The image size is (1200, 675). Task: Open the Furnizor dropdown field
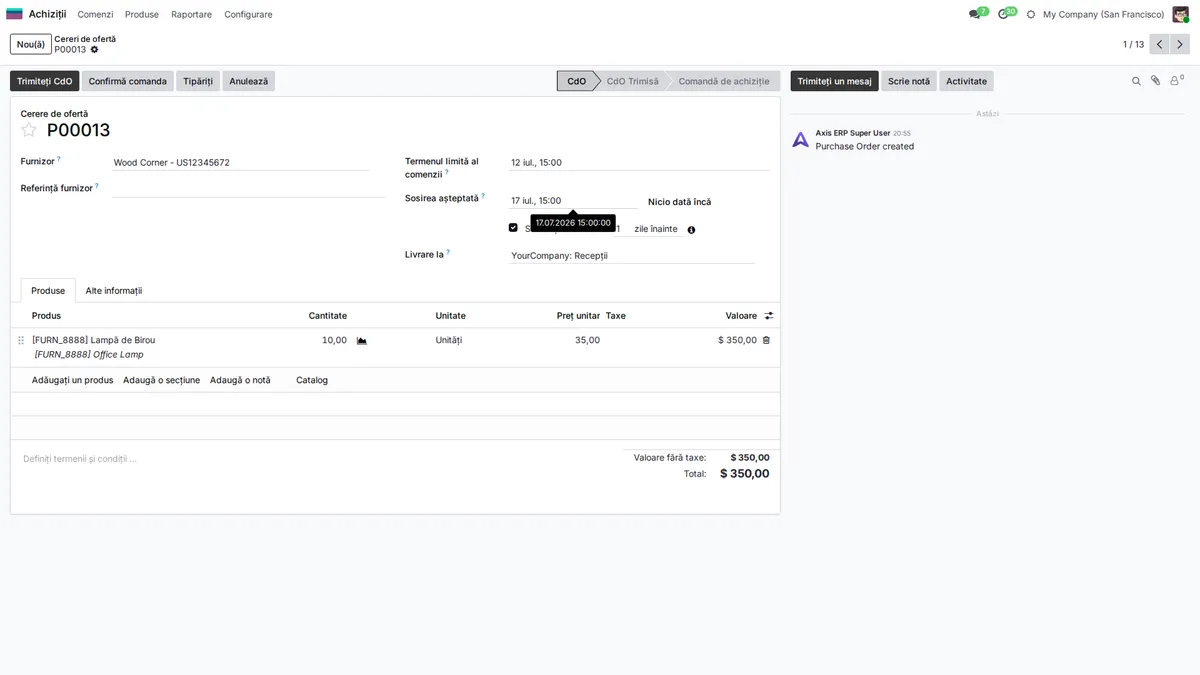(240, 162)
